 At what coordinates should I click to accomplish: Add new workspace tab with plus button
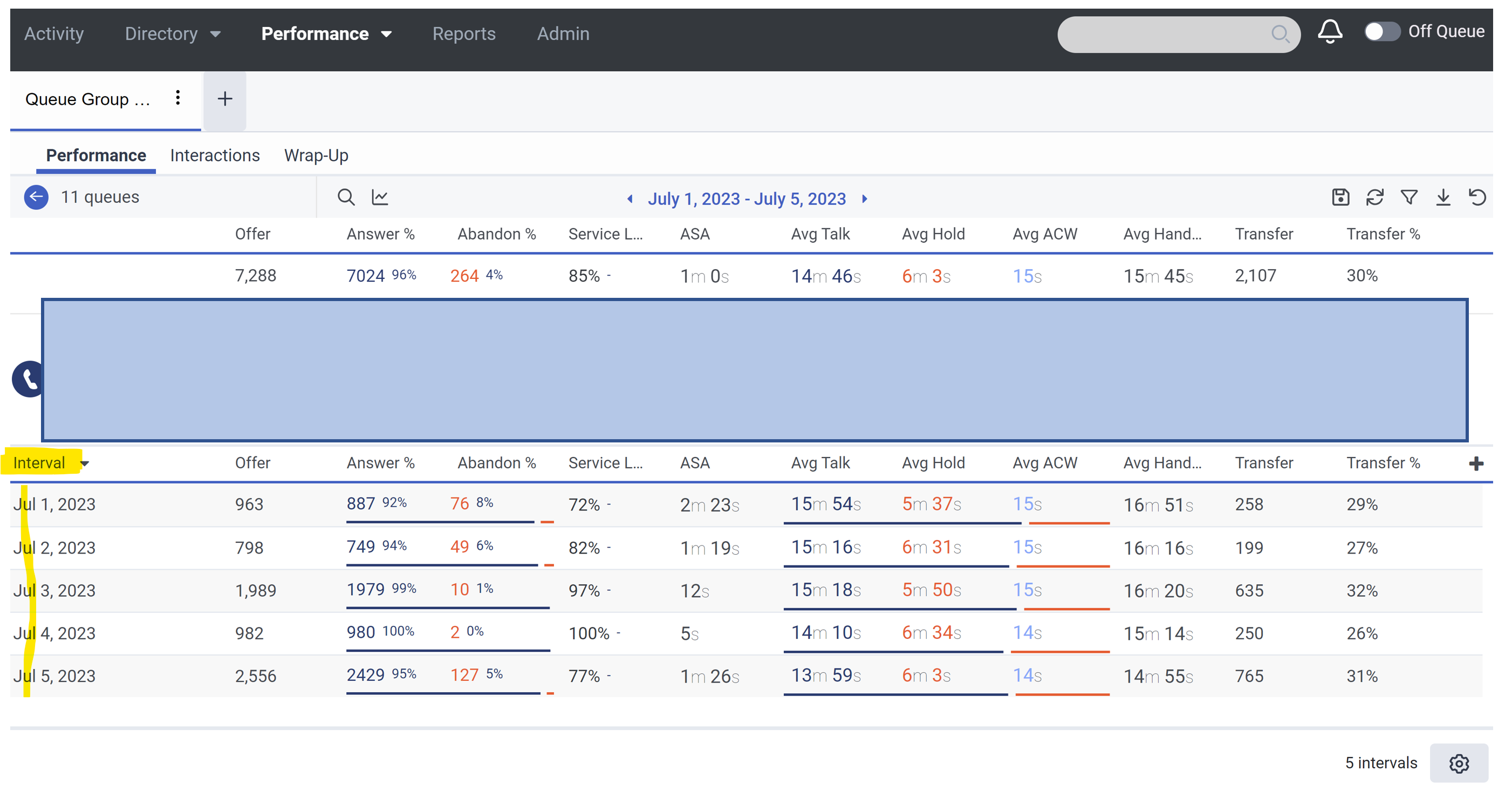coord(224,99)
